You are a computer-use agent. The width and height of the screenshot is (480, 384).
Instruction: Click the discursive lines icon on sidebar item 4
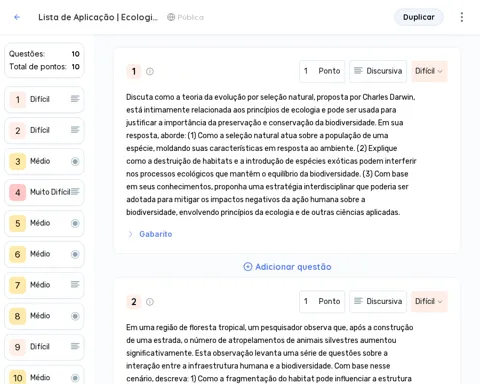[75, 192]
